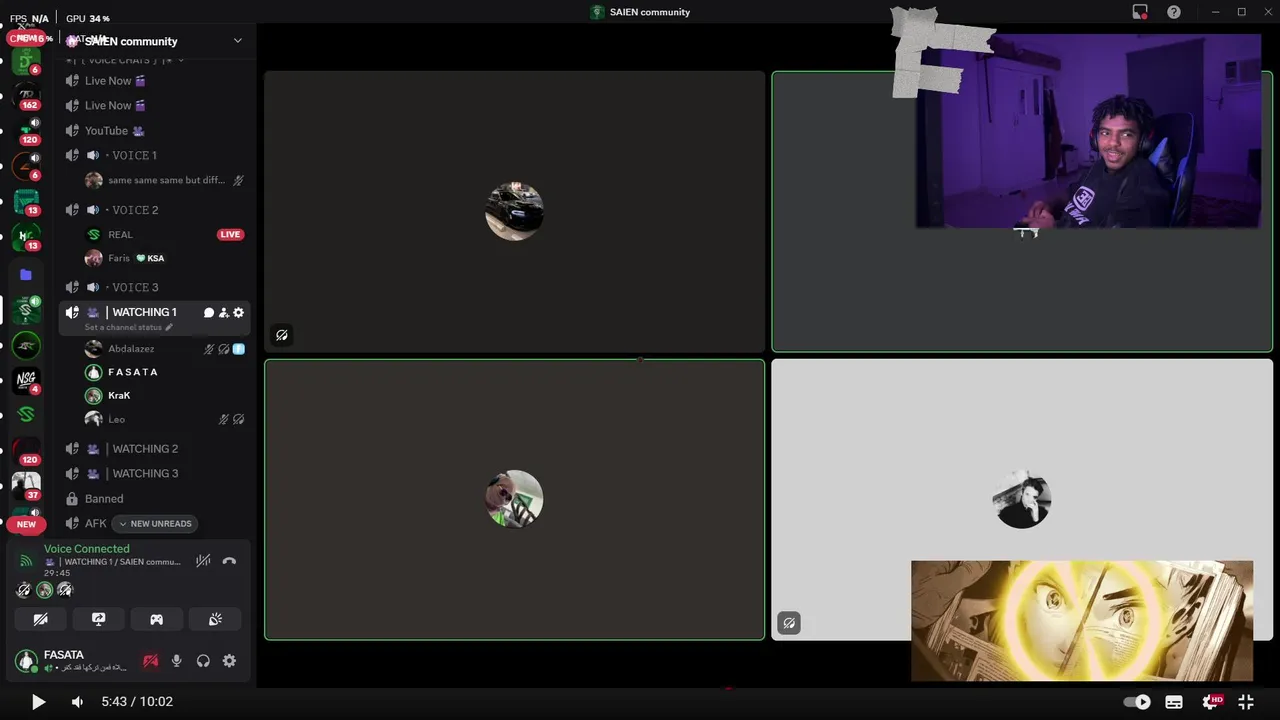Image resolution: width=1280 pixels, height=720 pixels.
Task: Expand the SAIEN community server dropdown
Action: point(237,41)
